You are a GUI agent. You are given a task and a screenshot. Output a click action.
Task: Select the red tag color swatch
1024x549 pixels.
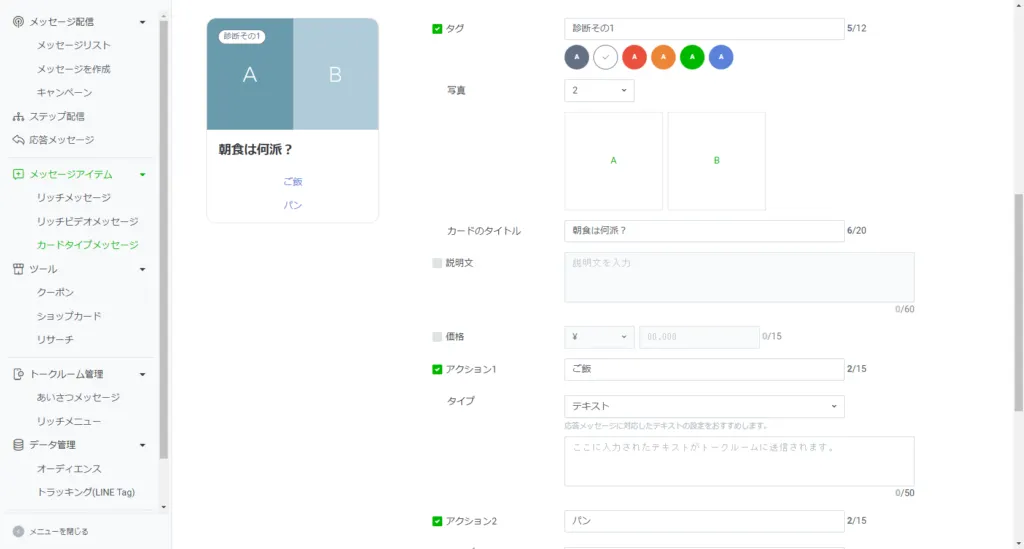click(634, 58)
